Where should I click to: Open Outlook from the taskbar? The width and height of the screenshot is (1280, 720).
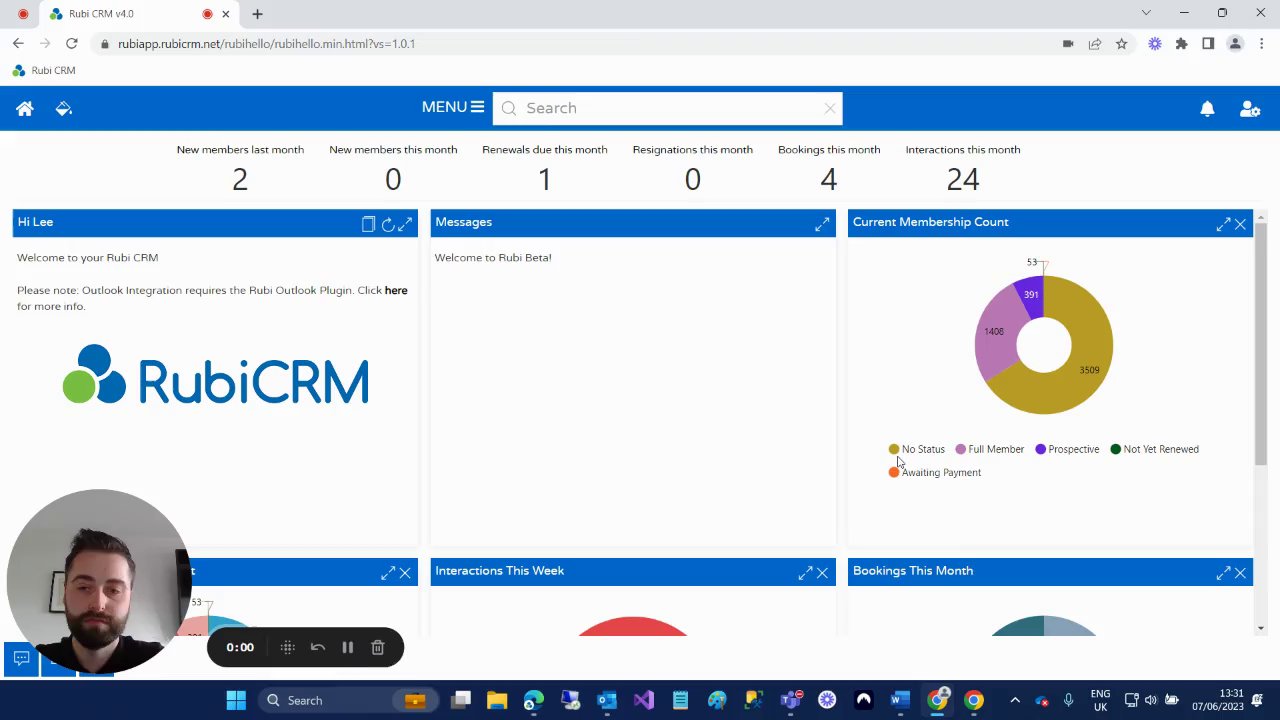[607, 700]
